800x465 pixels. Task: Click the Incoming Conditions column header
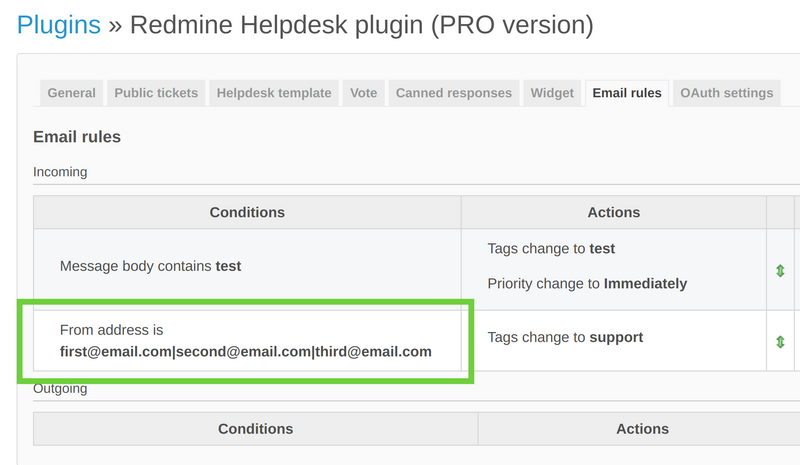coord(247,212)
